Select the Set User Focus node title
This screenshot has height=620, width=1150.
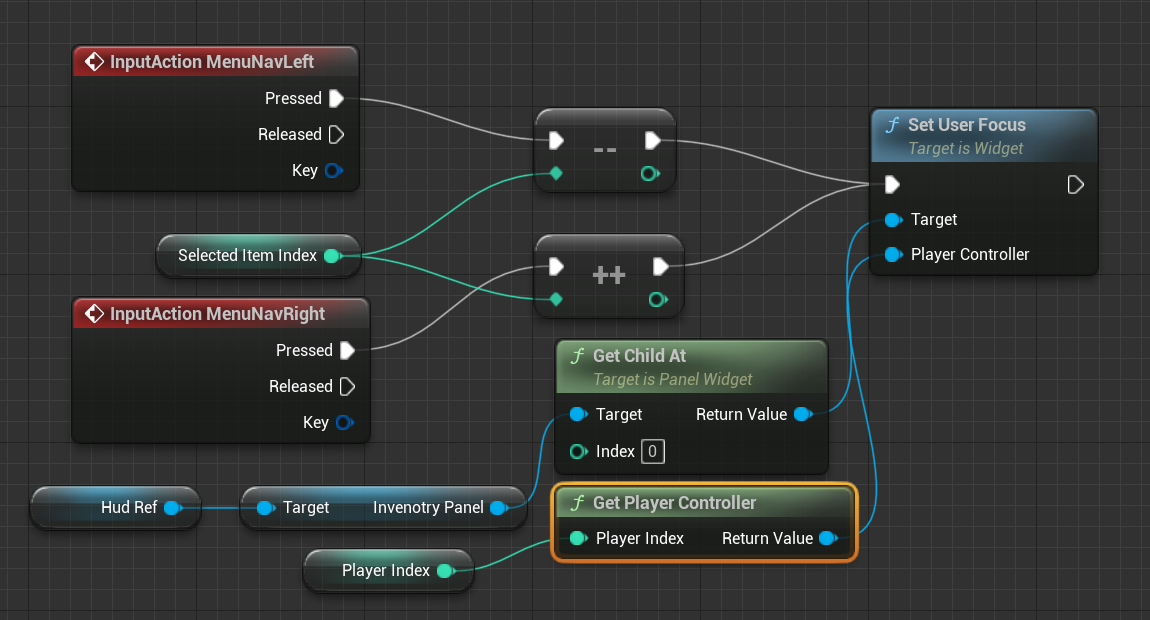pos(967,125)
